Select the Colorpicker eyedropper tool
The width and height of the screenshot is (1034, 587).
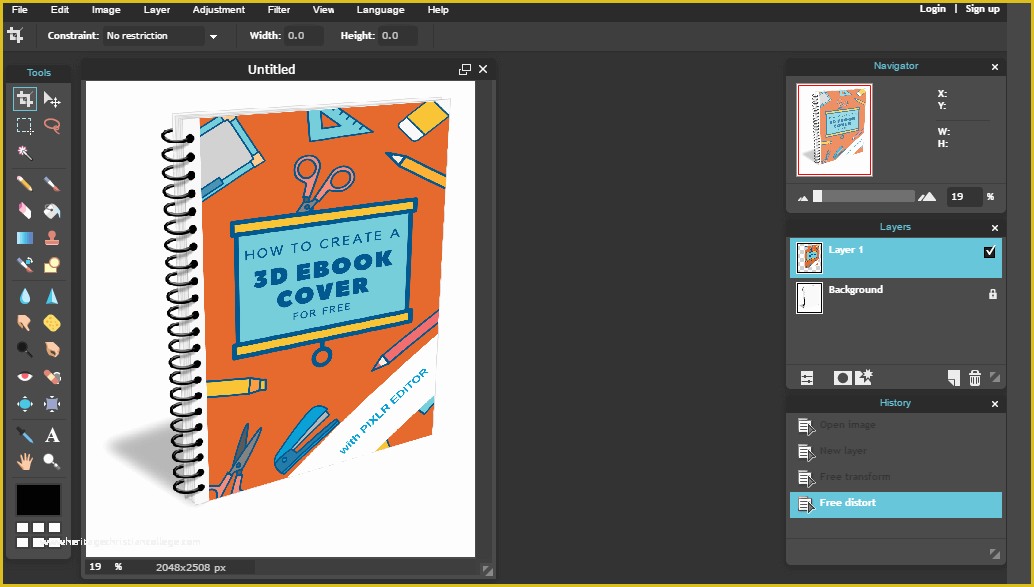point(24,435)
